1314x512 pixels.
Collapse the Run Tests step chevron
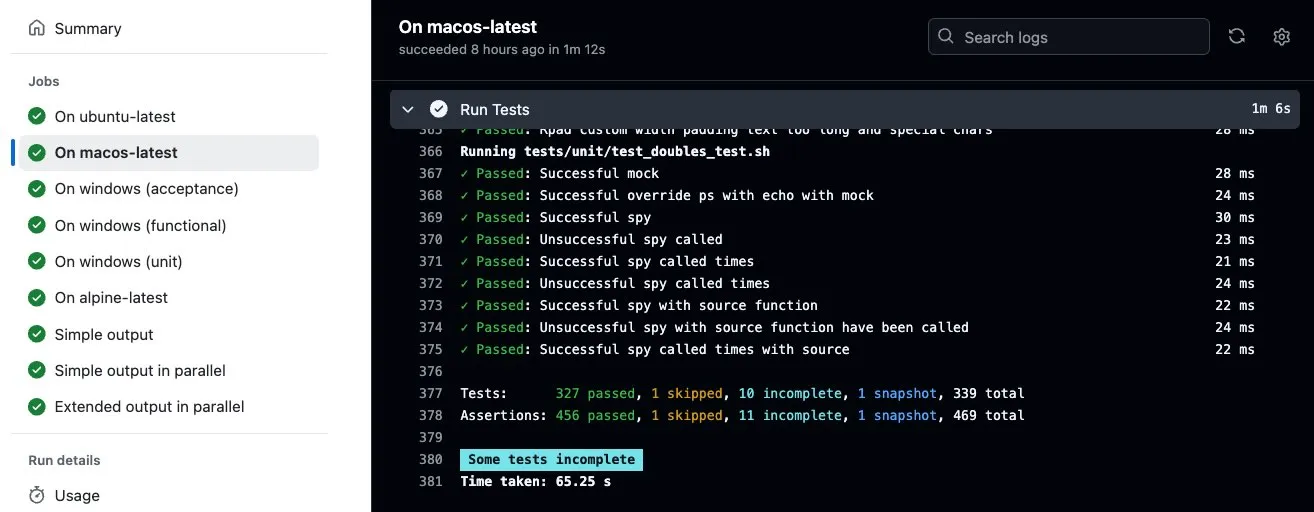[x=408, y=109]
